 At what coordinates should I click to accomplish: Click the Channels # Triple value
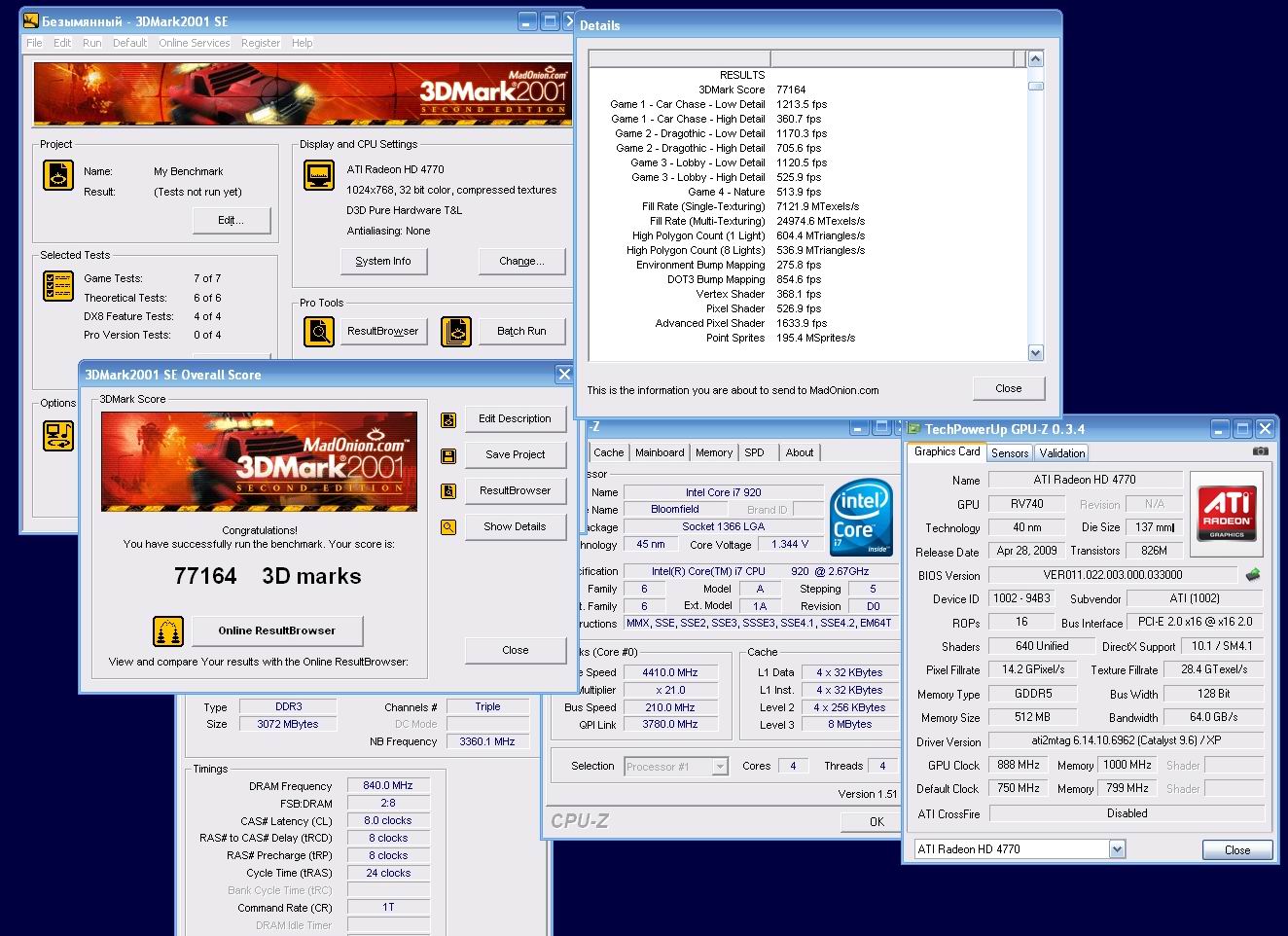point(487,707)
